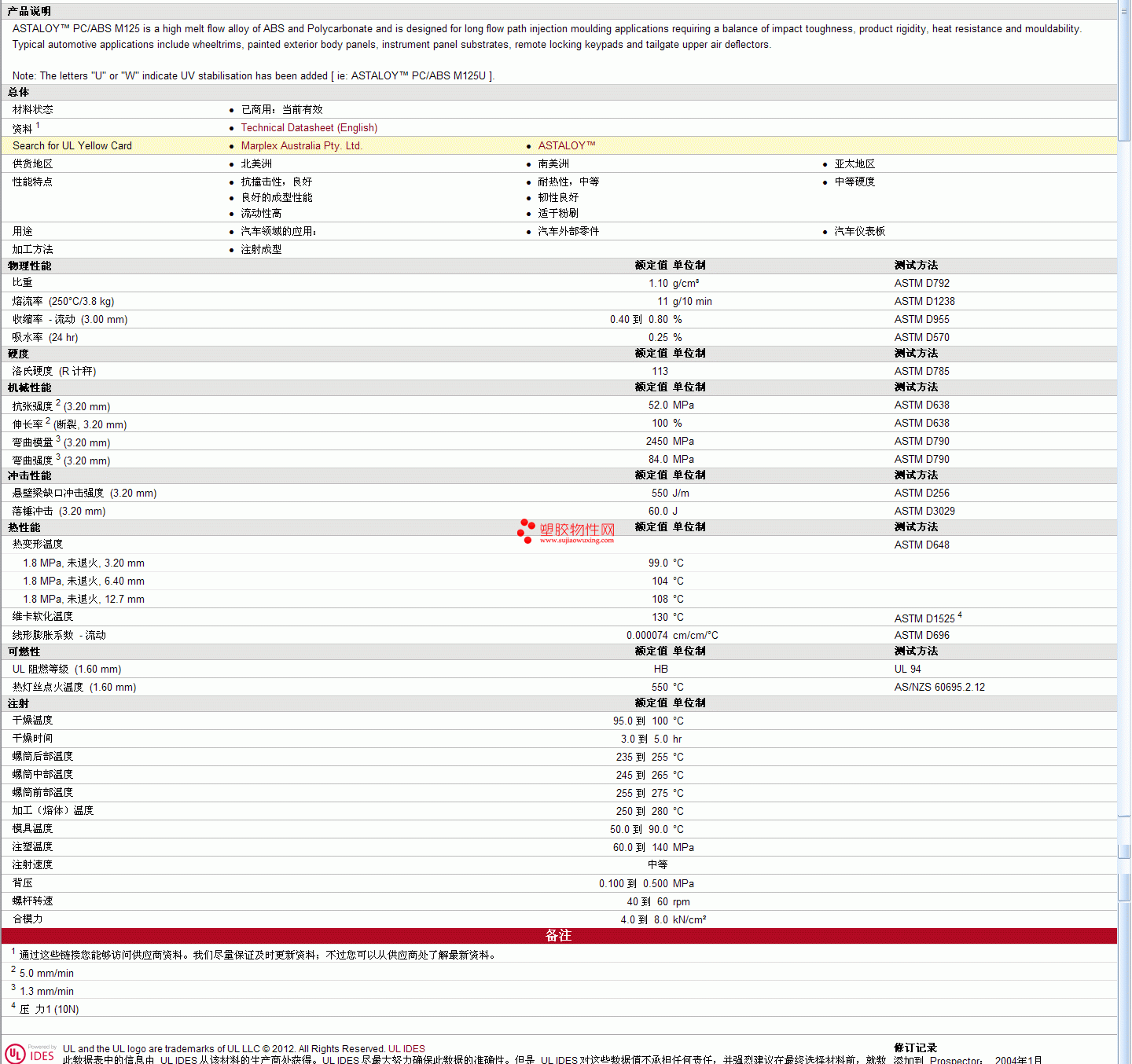Click the 汽车外部零件 use entry
The height and width of the screenshot is (1064, 1132).
(x=568, y=231)
